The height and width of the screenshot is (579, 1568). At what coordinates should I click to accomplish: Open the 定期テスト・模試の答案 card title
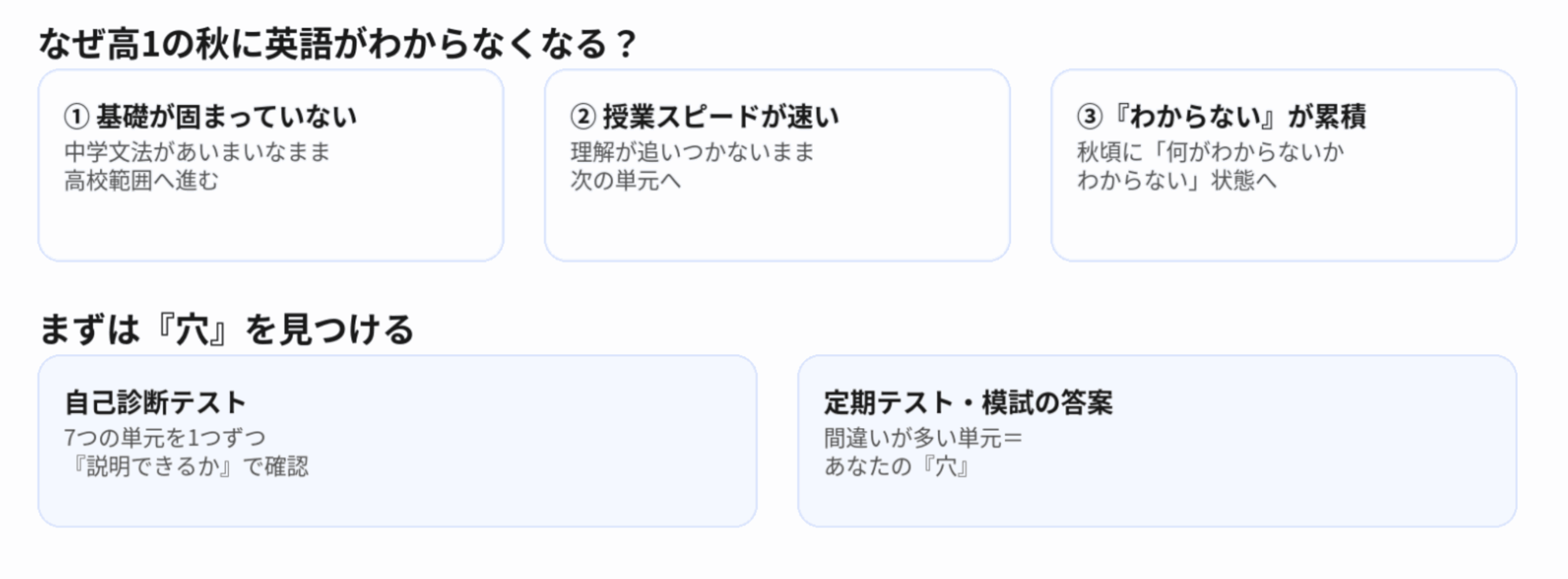coord(968,403)
